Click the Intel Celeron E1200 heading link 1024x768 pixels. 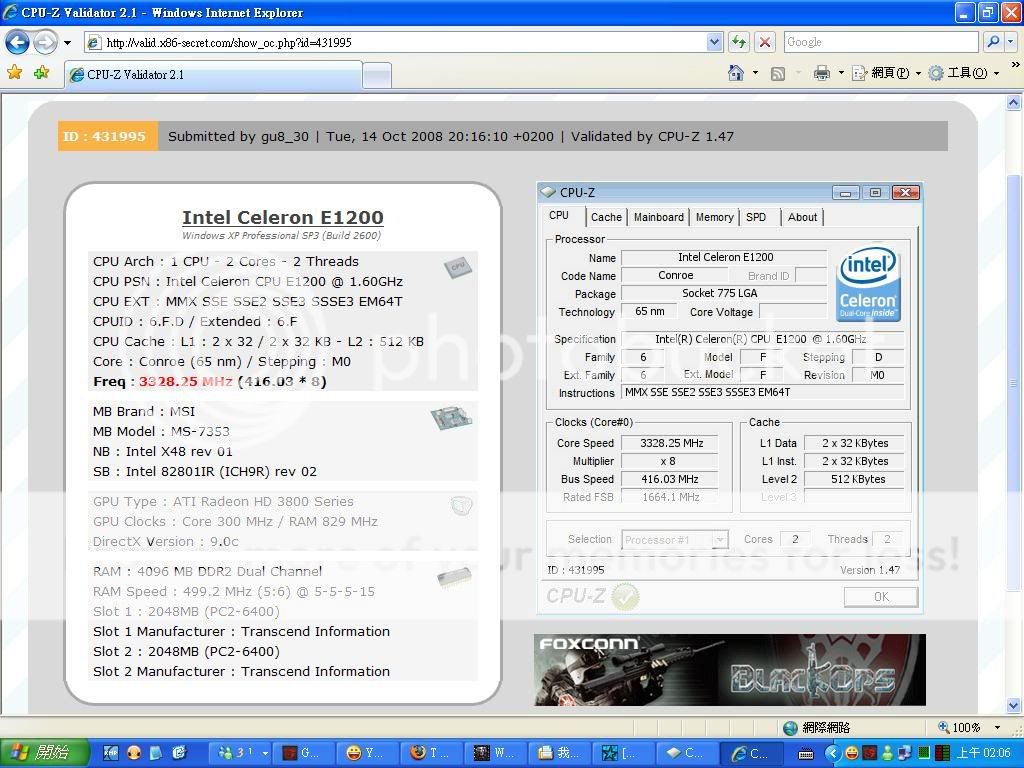pos(283,217)
